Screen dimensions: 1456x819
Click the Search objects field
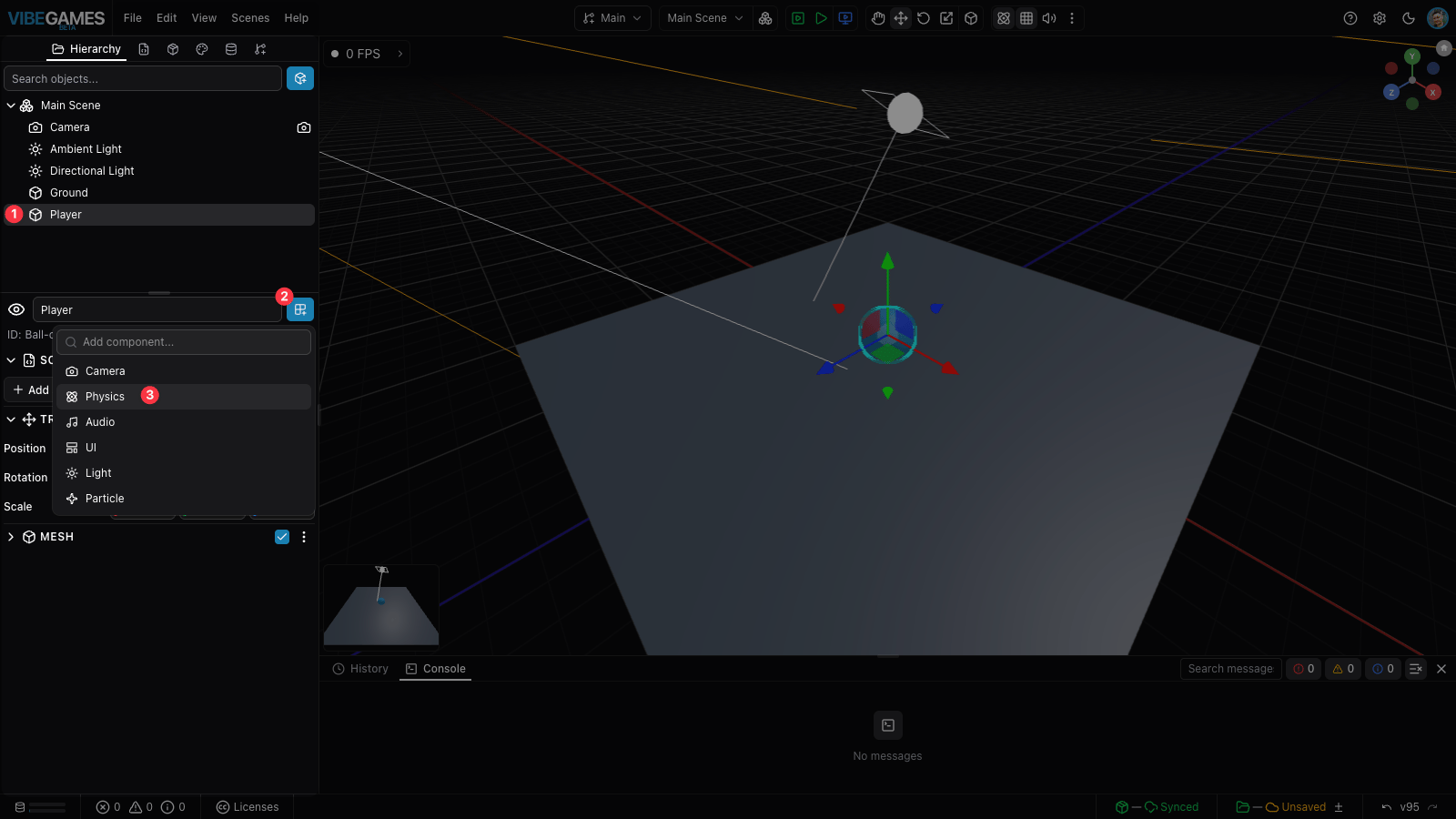click(143, 78)
